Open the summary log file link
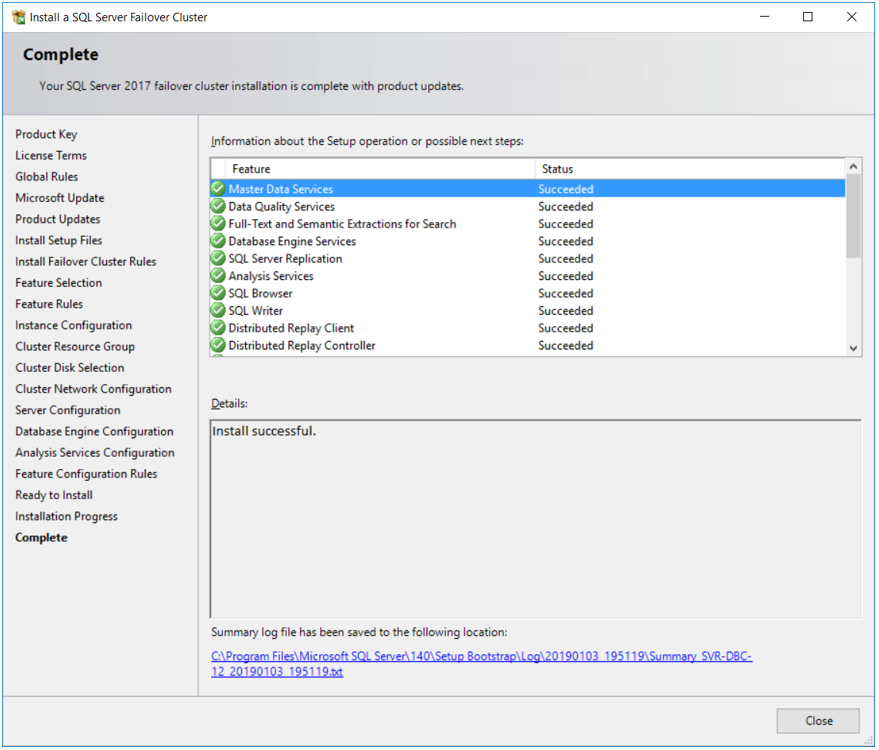 pos(481,664)
